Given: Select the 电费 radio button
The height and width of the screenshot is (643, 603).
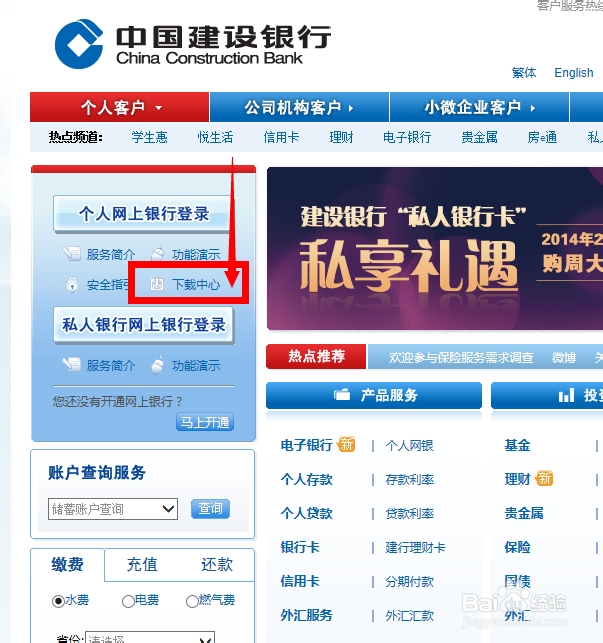Looking at the screenshot, I should pos(128,601).
